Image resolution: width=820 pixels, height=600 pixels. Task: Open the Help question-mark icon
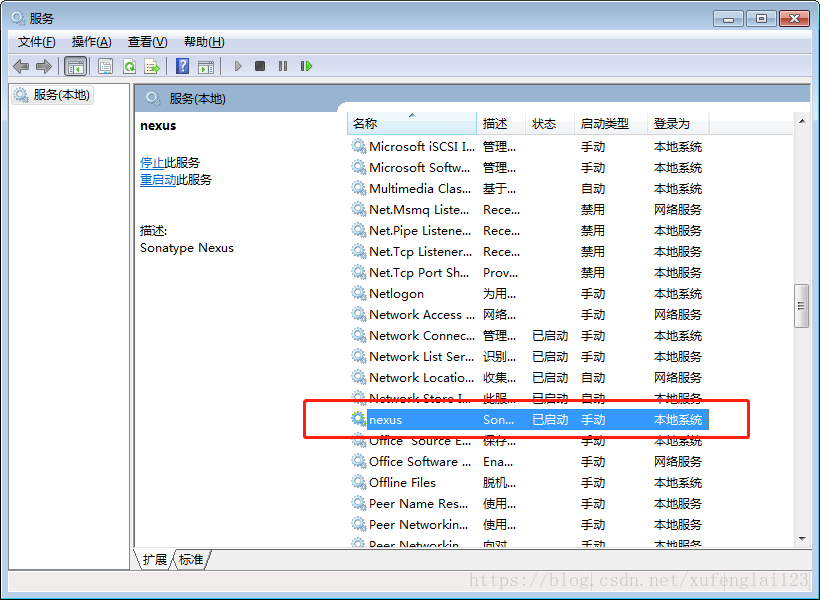coord(183,66)
